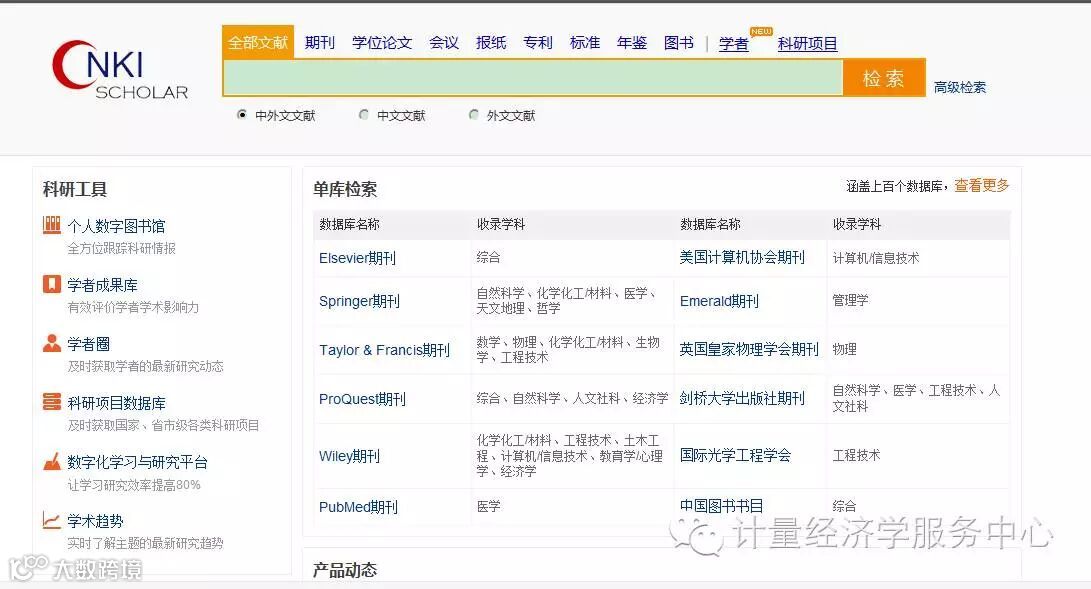Click the 管理学 subject cell
The width and height of the screenshot is (1091, 589).
pyautogui.click(x=850, y=300)
